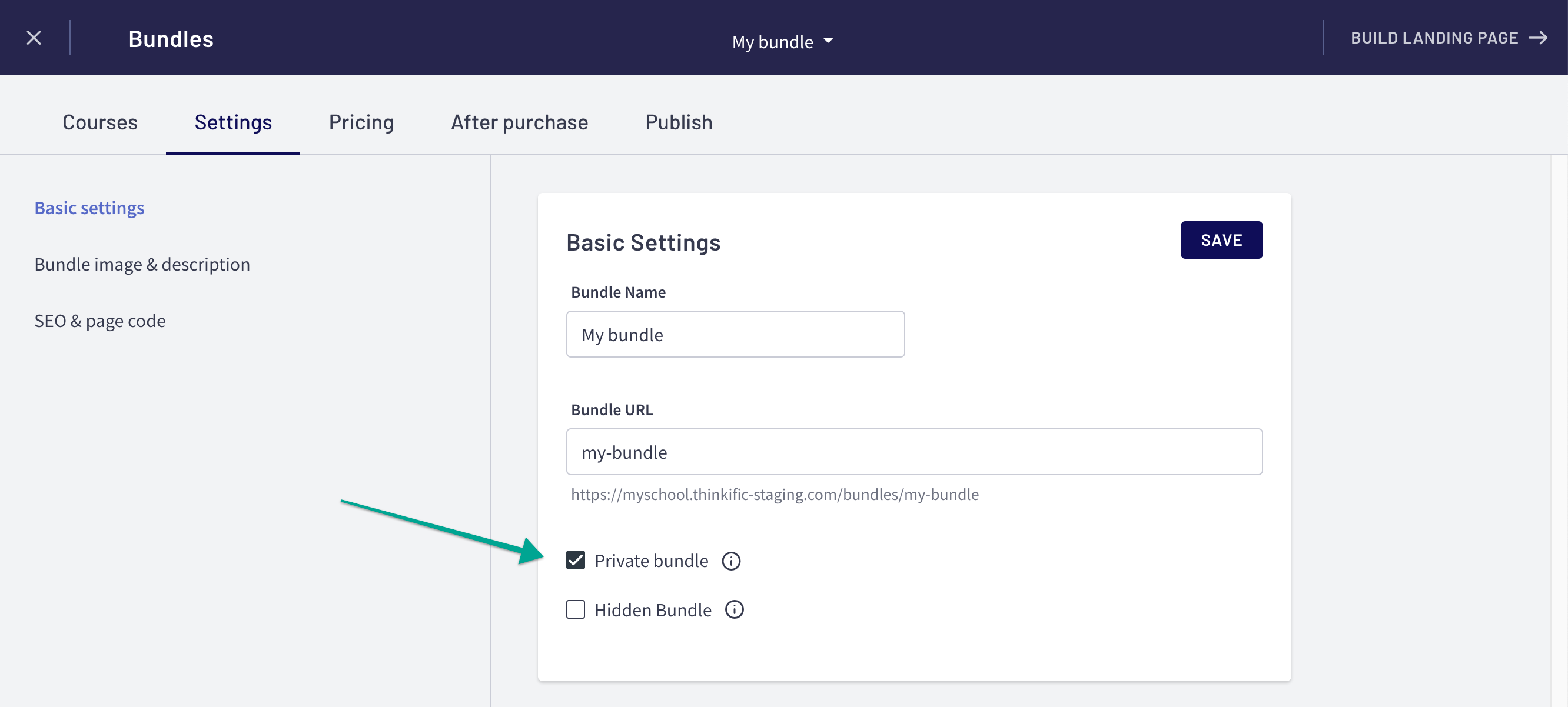Click the bundle URL preview text

pos(774,494)
